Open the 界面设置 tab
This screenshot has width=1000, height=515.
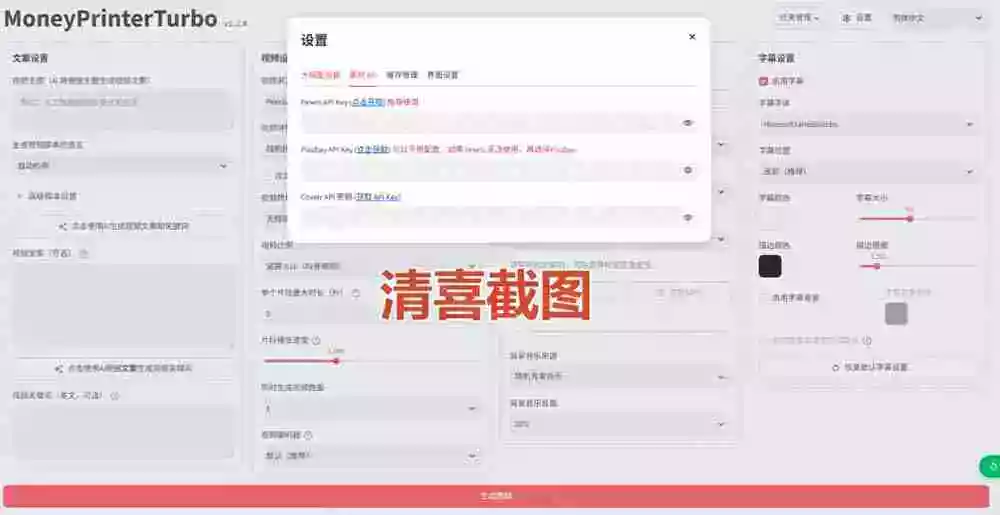click(443, 75)
